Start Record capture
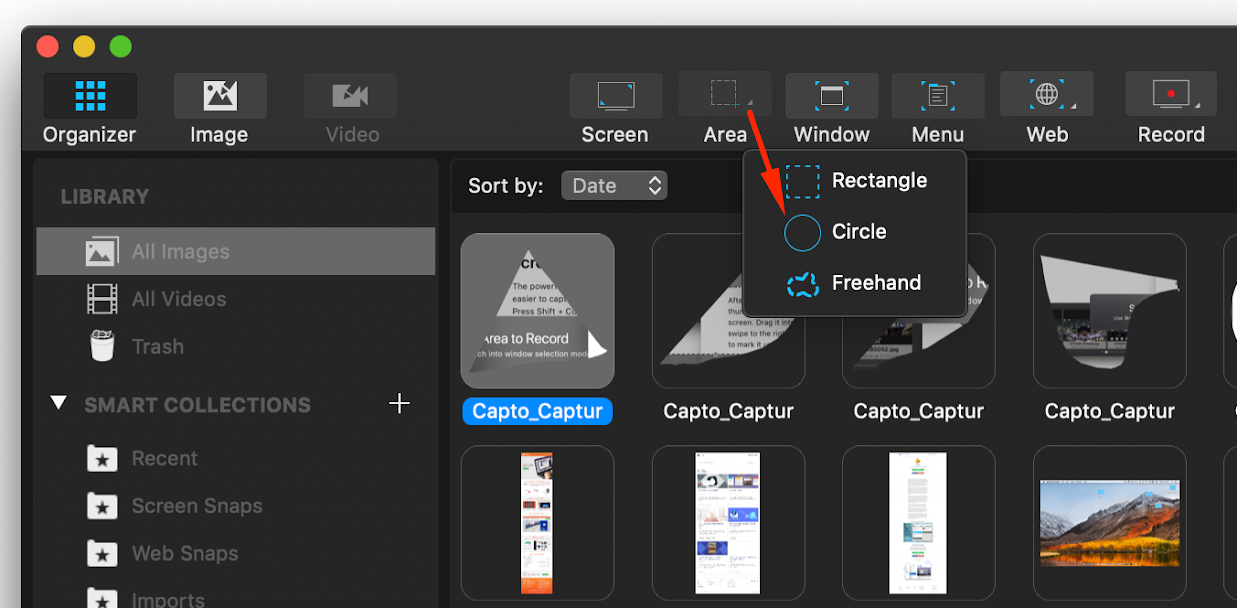1237x608 pixels. [1171, 96]
